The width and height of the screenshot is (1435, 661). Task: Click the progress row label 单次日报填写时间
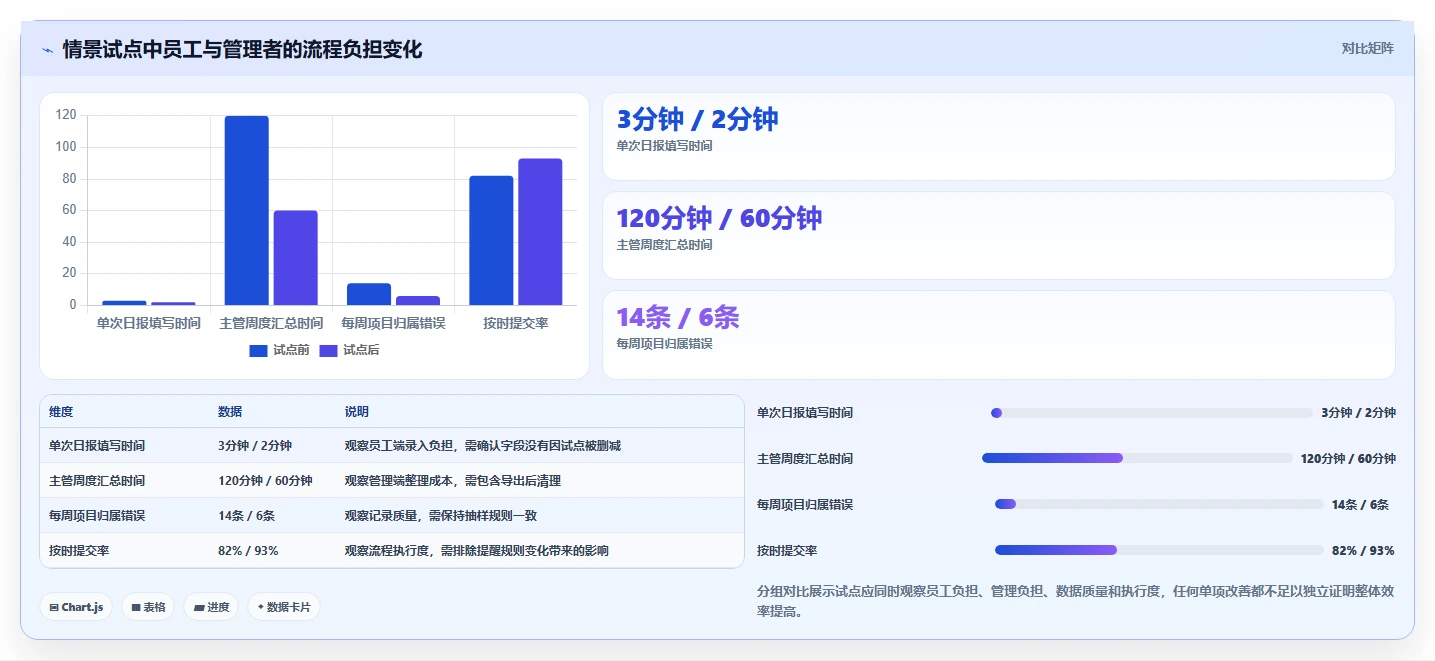805,413
